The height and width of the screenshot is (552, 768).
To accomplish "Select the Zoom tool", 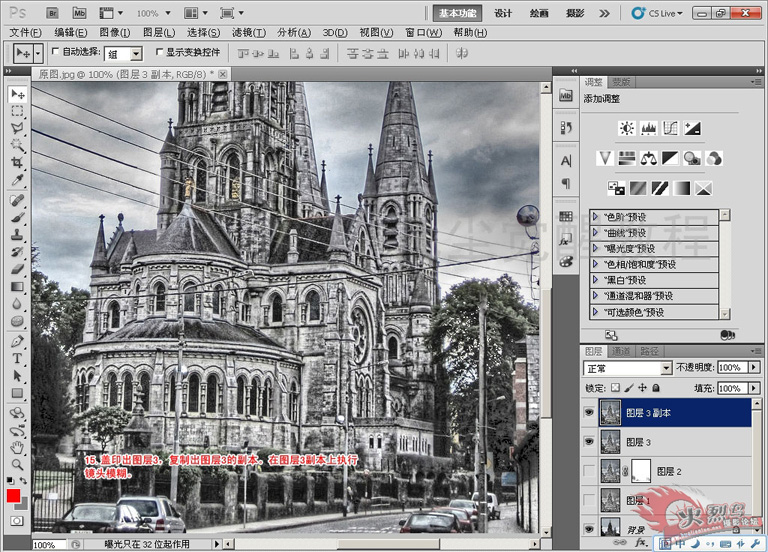I will pyautogui.click(x=18, y=464).
